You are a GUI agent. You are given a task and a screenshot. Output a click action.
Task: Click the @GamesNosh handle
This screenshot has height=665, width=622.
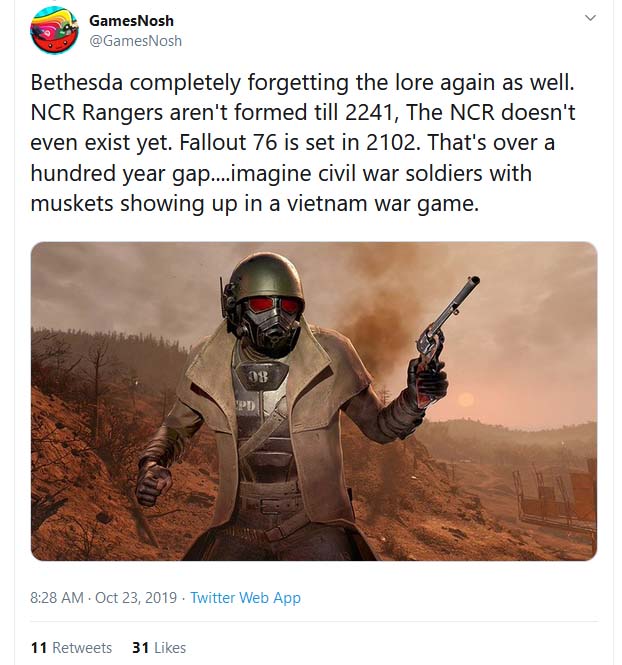136,41
